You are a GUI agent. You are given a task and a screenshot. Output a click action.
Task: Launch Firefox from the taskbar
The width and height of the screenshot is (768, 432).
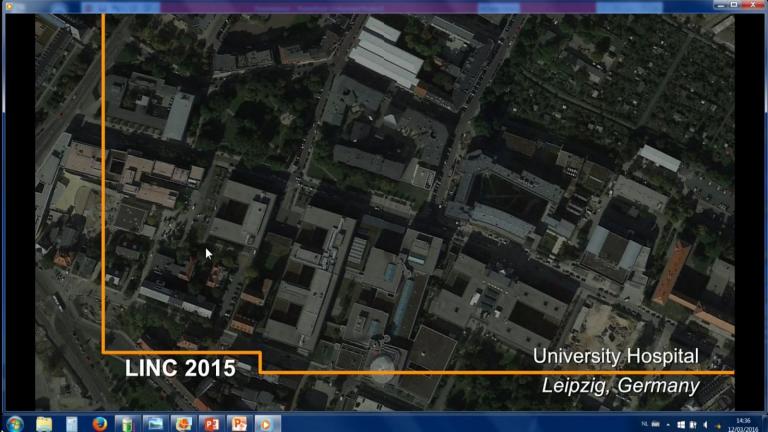pos(99,424)
